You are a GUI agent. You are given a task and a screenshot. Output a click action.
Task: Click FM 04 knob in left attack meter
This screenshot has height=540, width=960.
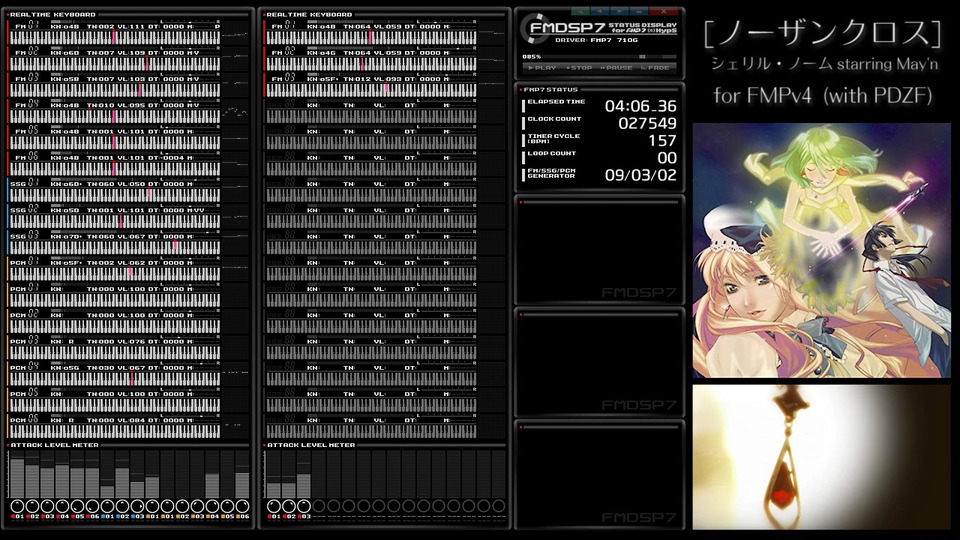[62, 506]
